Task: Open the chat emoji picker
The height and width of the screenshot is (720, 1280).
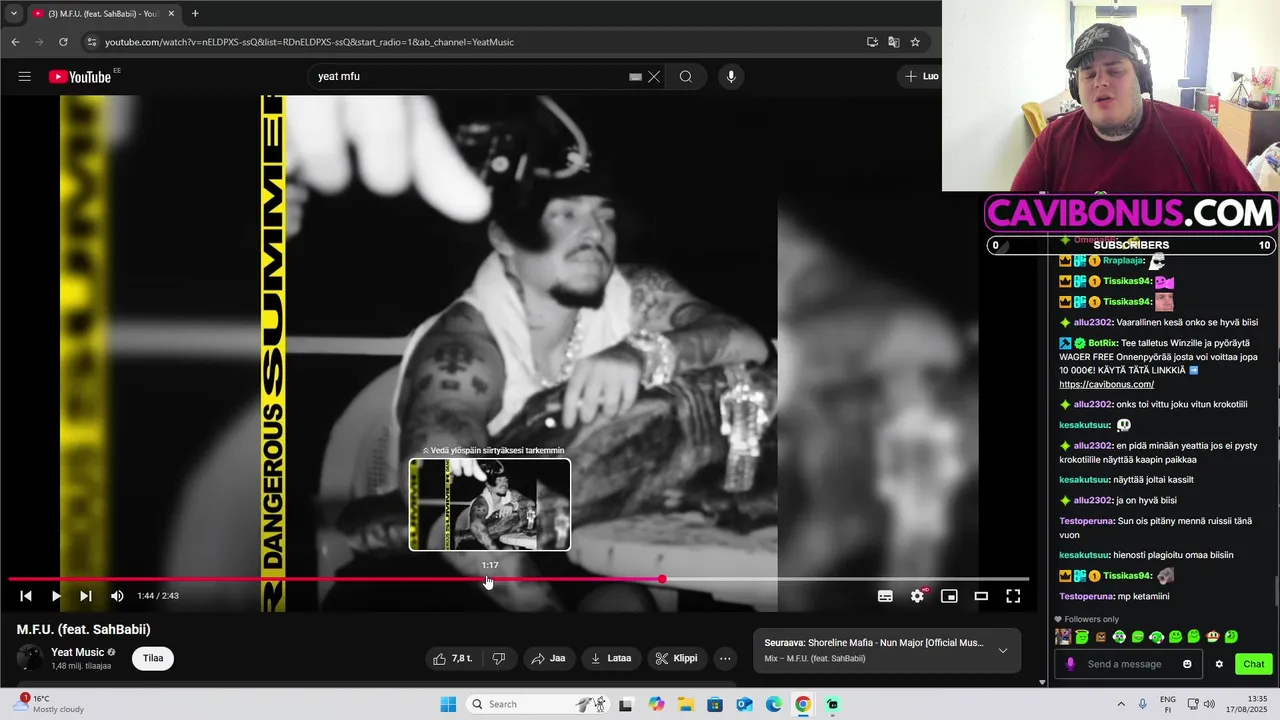Action: pyautogui.click(x=1188, y=664)
